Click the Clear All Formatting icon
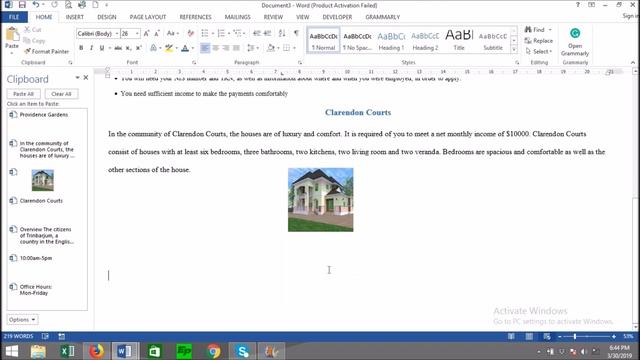Screen dimensions: 640x360 click(191, 33)
